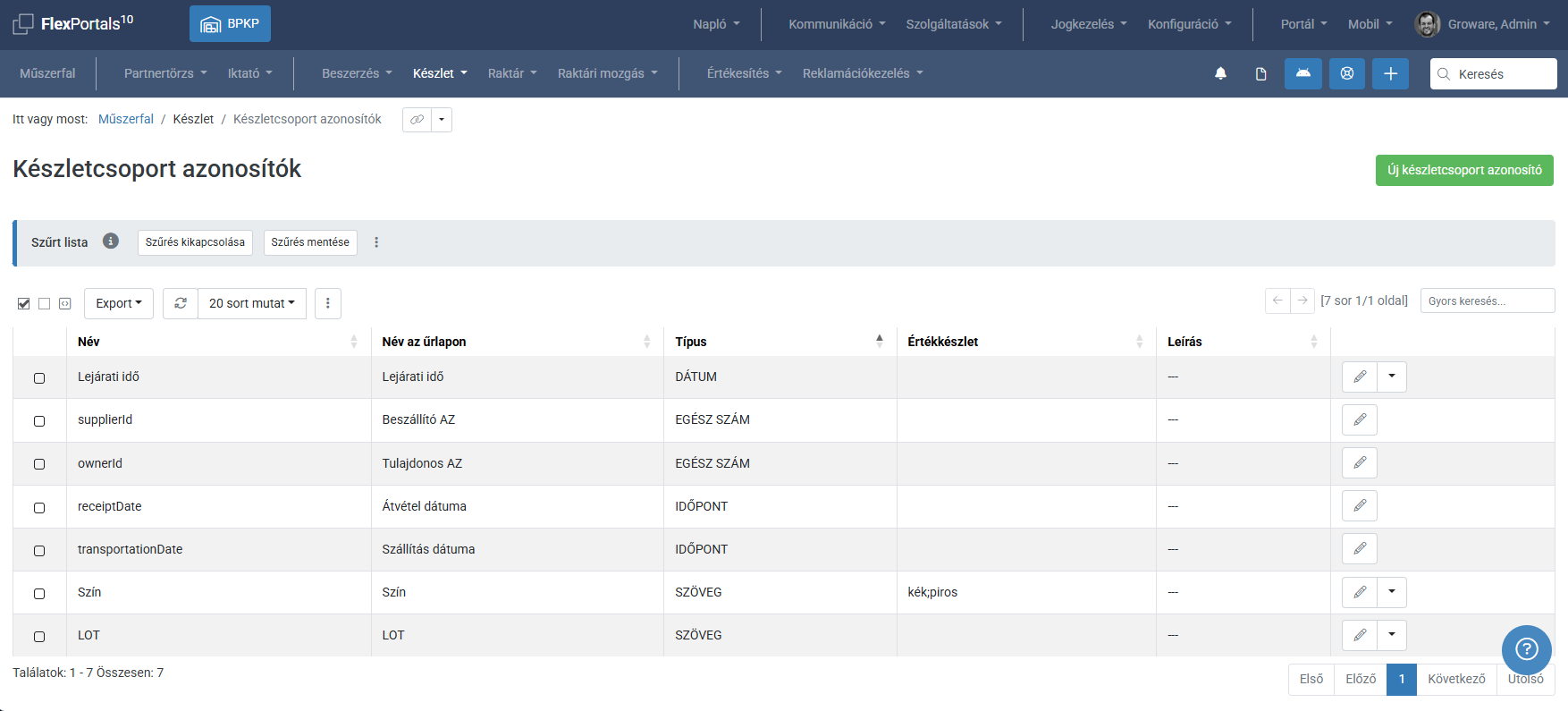Click Szűrés mentése button
This screenshot has width=1568, height=711.
pyautogui.click(x=310, y=242)
